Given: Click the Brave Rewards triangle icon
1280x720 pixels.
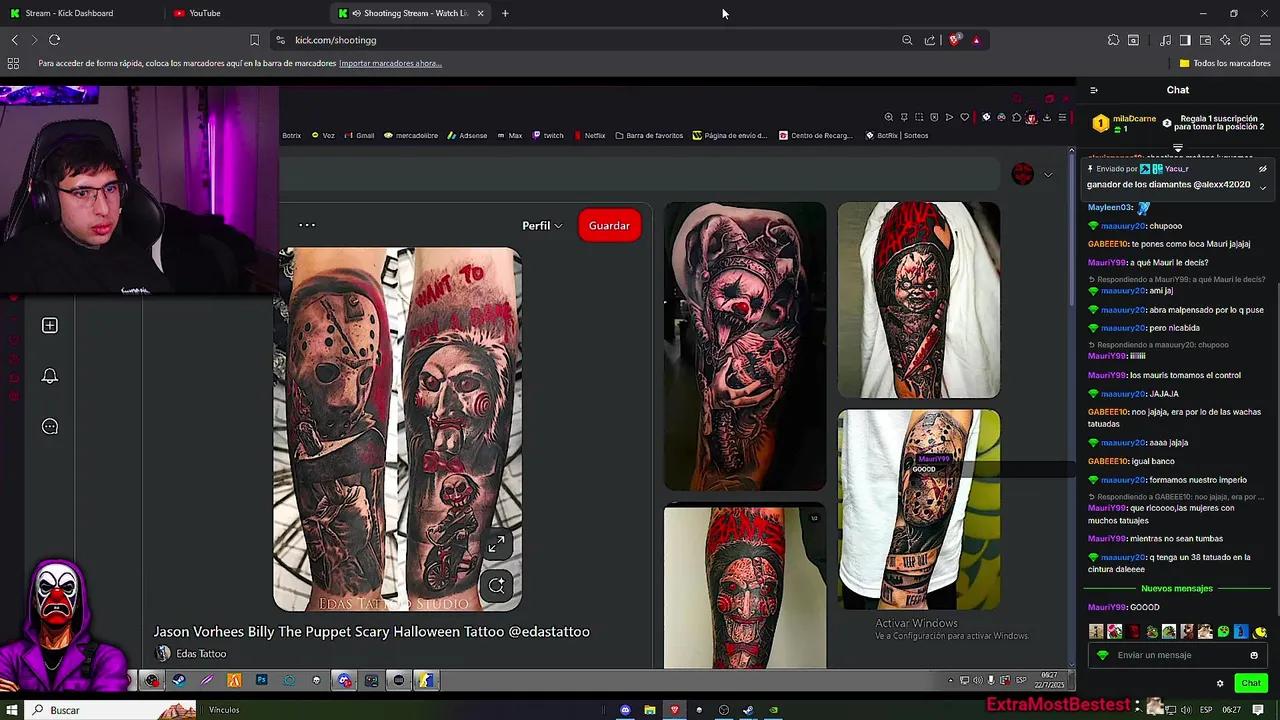Looking at the screenshot, I should pyautogui.click(x=976, y=40).
